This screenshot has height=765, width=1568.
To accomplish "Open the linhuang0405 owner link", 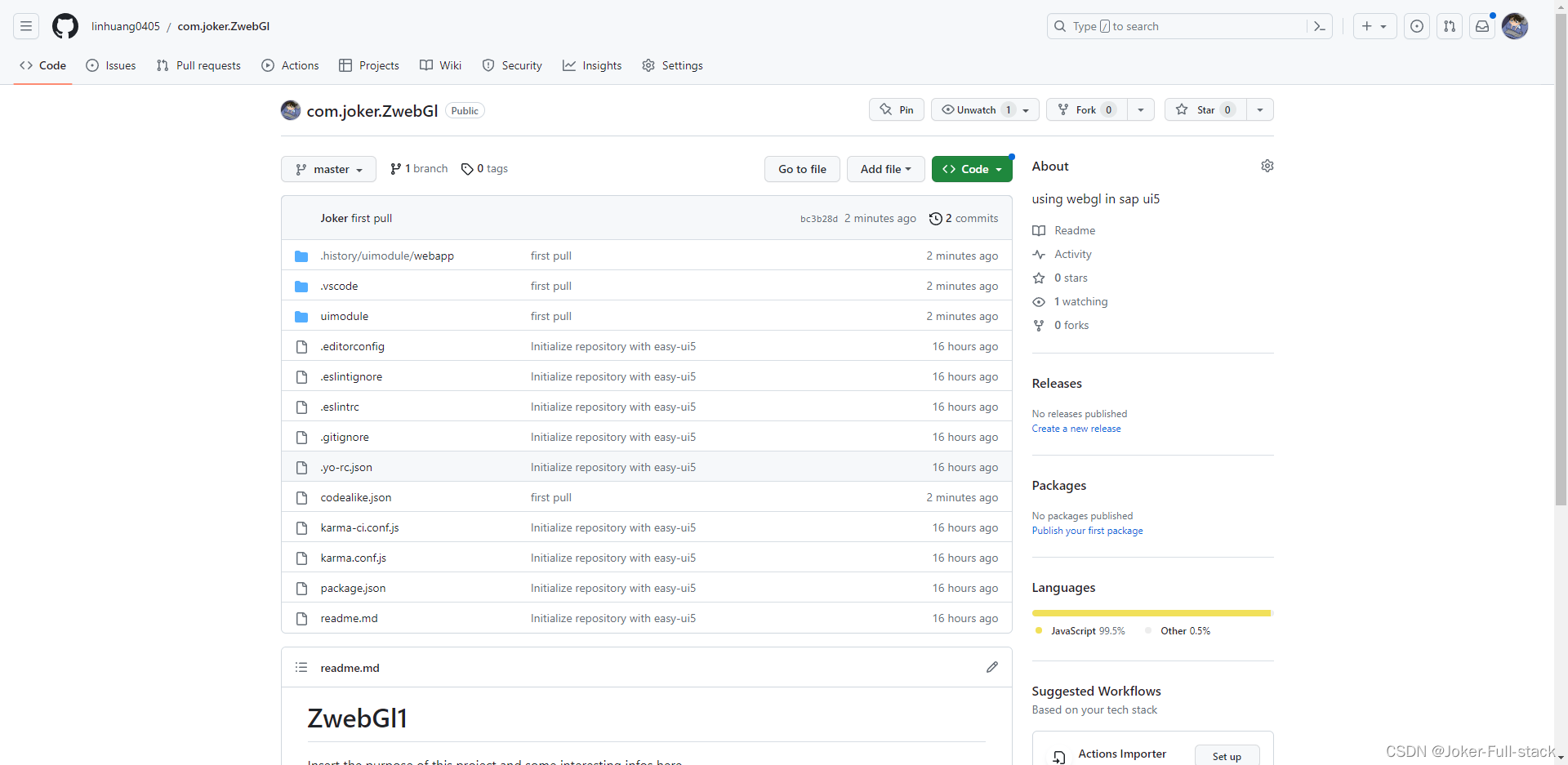I will 126,26.
